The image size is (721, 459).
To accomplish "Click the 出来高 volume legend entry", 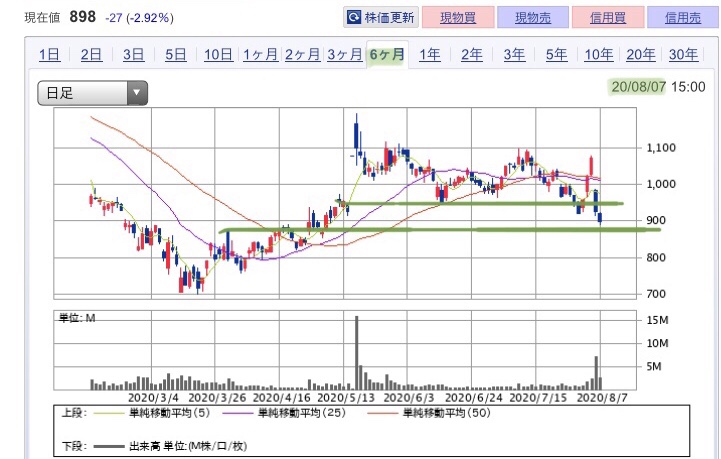I will pyautogui.click(x=170, y=446).
